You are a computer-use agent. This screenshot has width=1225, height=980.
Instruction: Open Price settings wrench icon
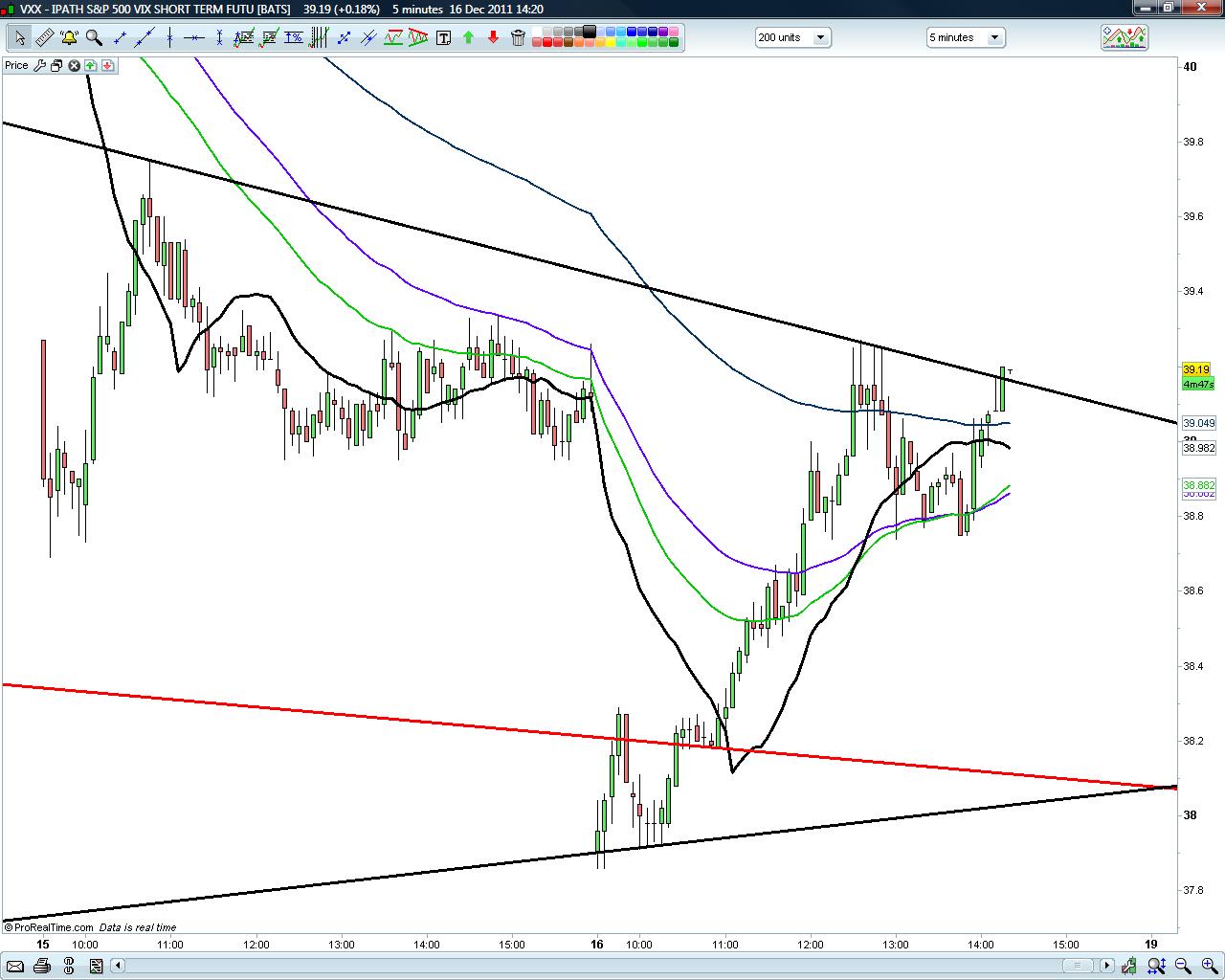(x=39, y=65)
